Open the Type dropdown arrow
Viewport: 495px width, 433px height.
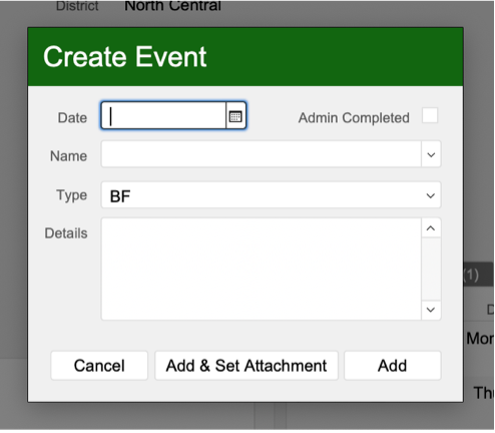[431, 196]
